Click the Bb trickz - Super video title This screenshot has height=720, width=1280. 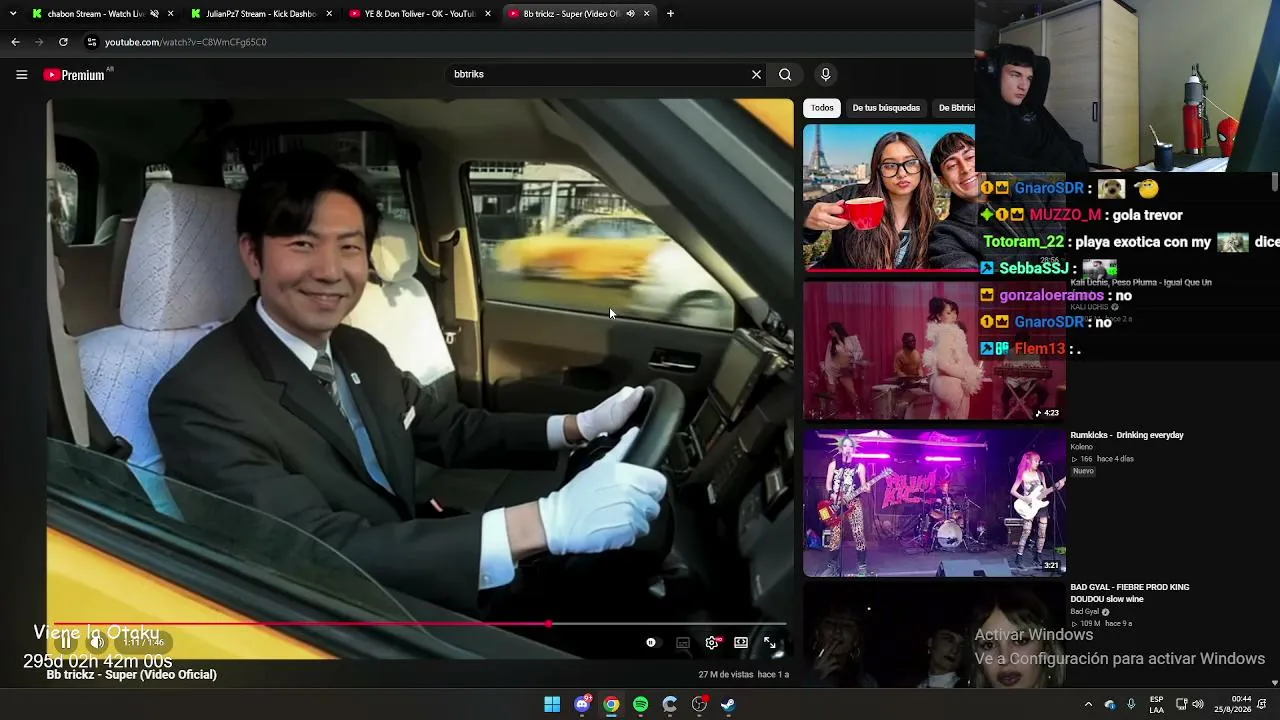tap(131, 674)
